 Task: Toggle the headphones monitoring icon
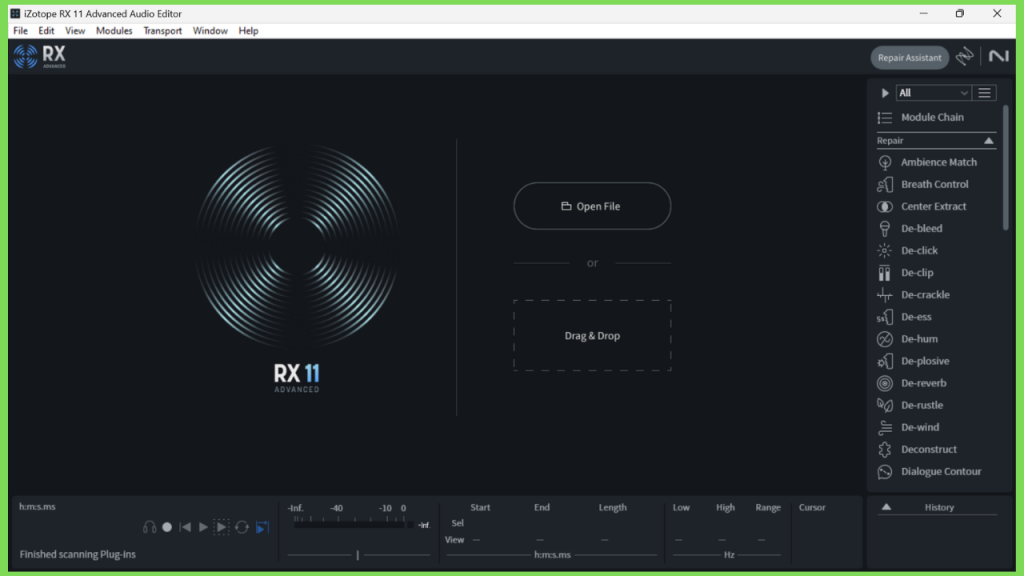[x=150, y=527]
